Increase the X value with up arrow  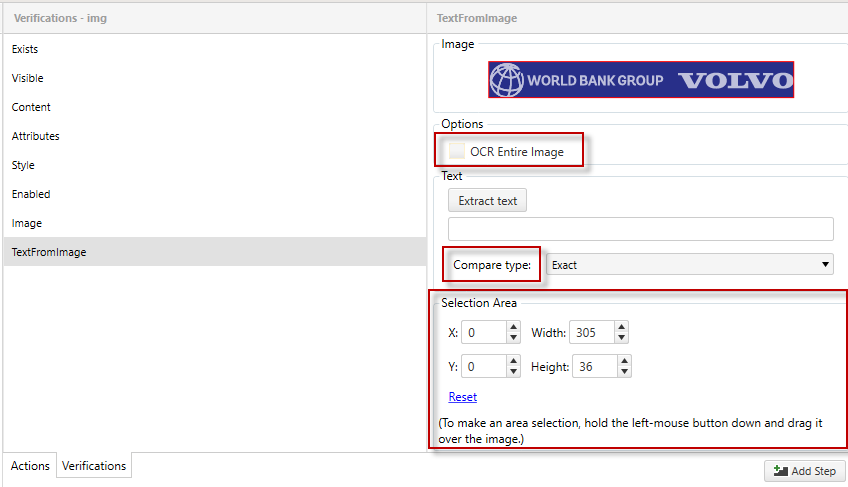[513, 327]
